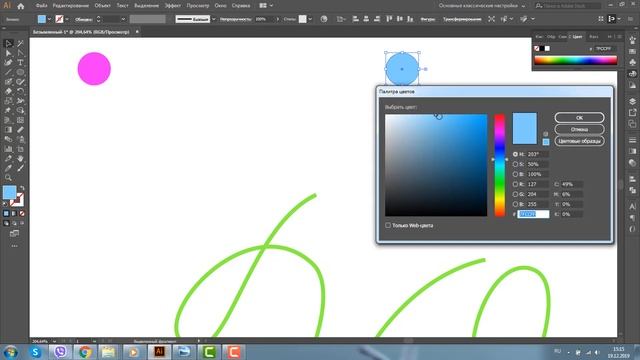The height and width of the screenshot is (360, 640).
Task: Select the brightness radio button showing 100%
Action: pos(516,174)
